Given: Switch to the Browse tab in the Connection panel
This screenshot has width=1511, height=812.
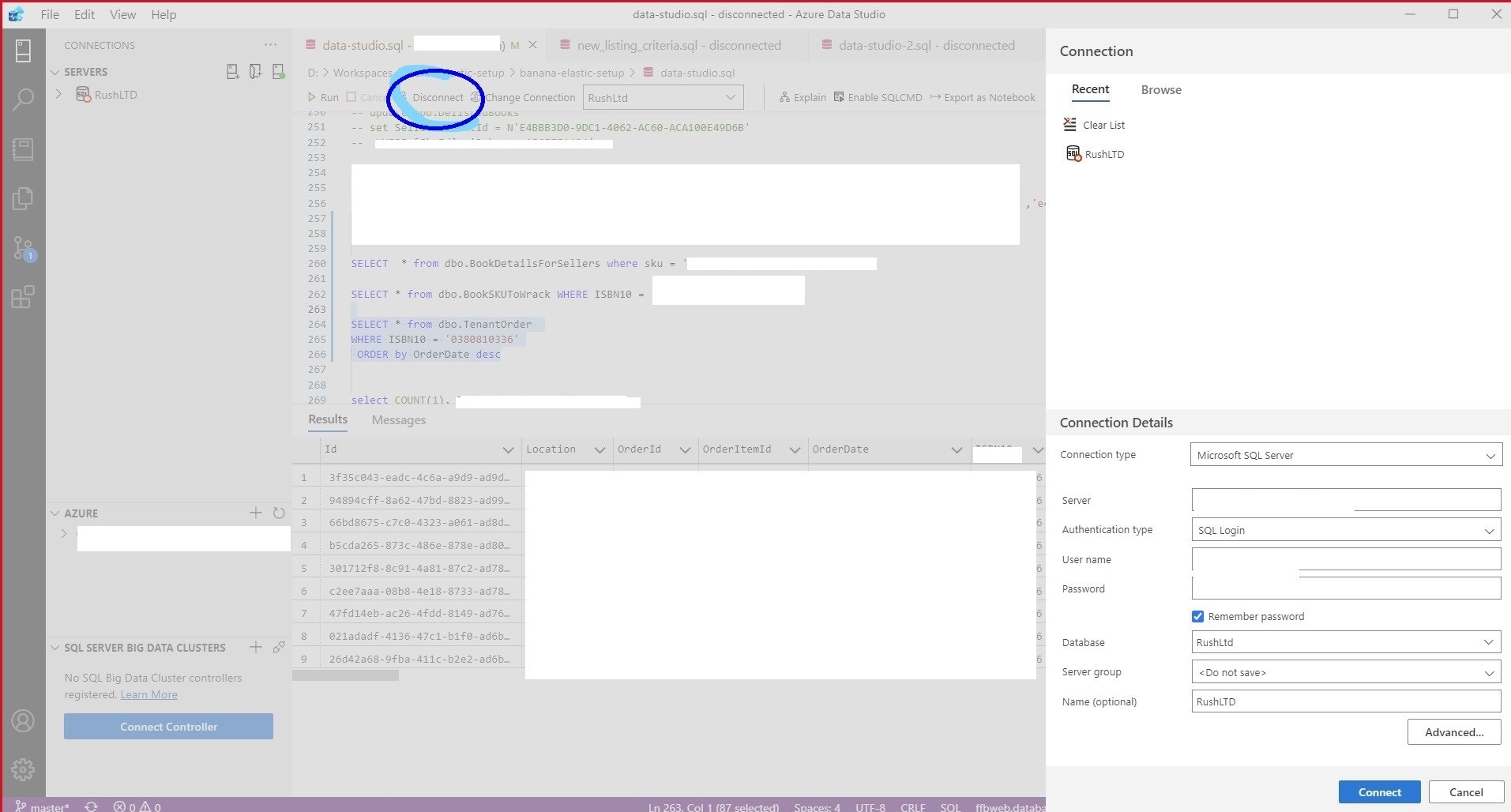Looking at the screenshot, I should (x=1160, y=89).
